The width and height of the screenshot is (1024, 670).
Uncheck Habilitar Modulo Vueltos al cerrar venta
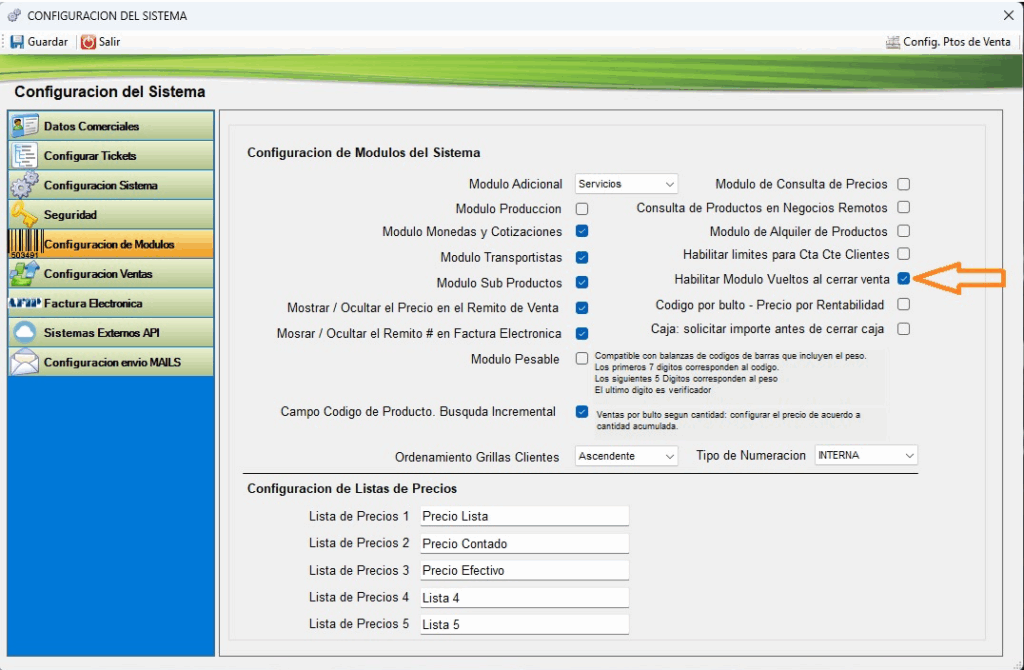(x=903, y=279)
